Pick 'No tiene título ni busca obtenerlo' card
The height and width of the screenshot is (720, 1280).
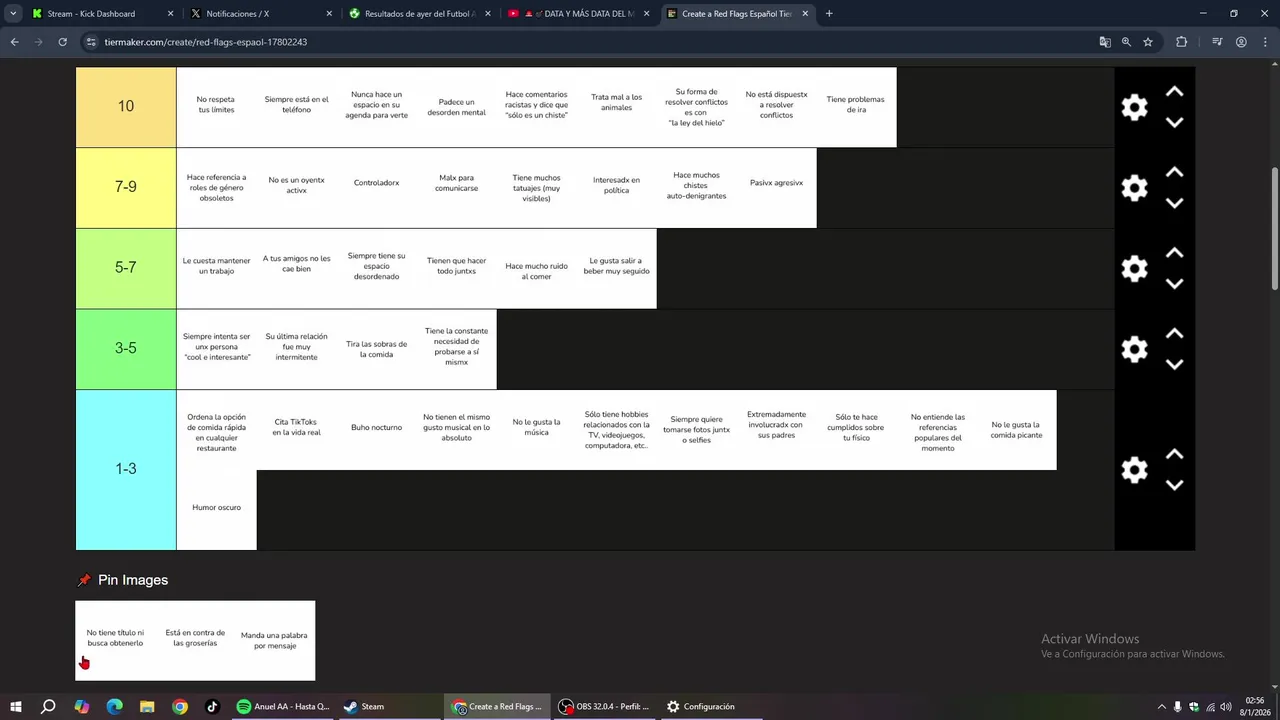click(115, 640)
